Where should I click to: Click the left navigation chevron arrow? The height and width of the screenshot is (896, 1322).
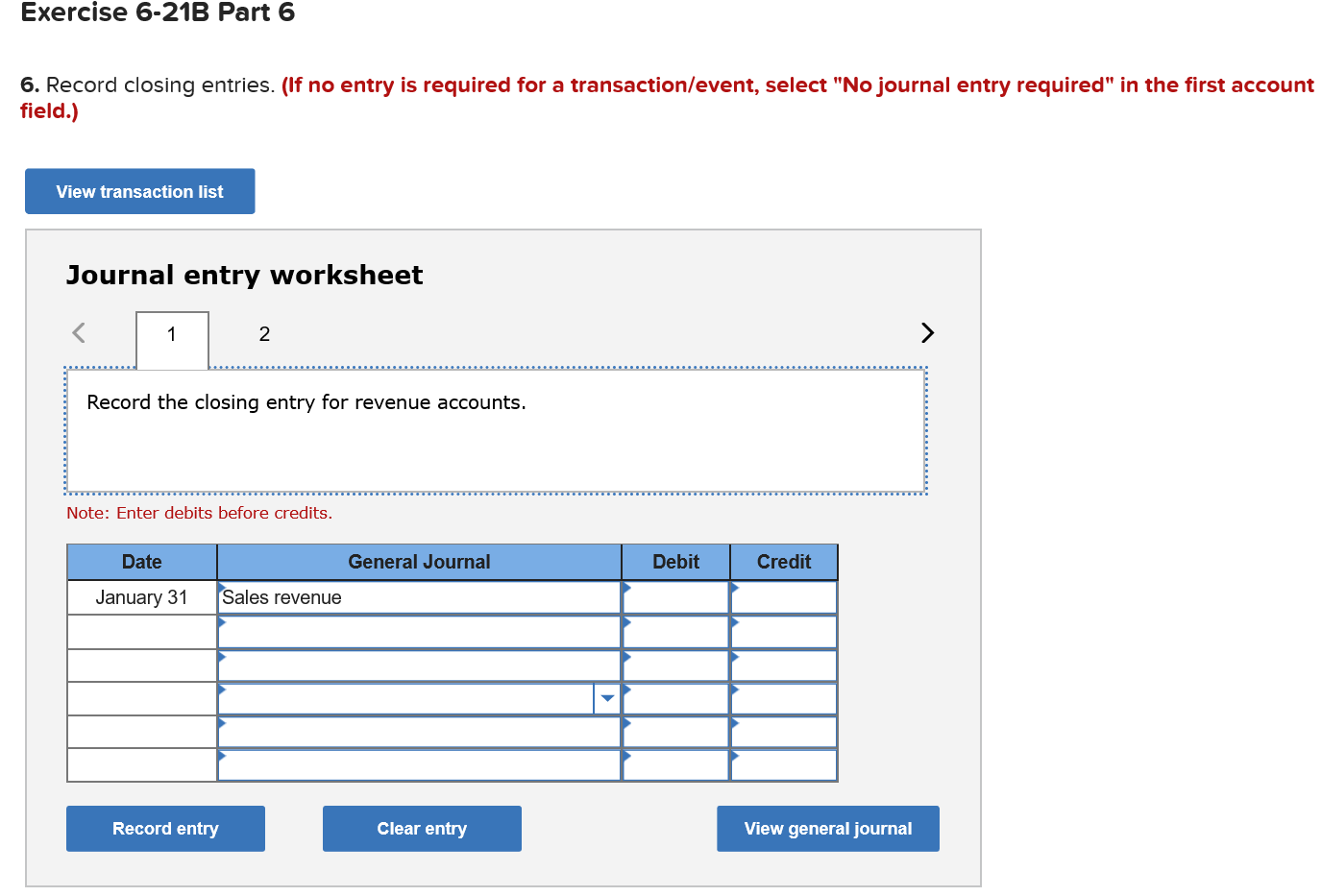pos(79,332)
